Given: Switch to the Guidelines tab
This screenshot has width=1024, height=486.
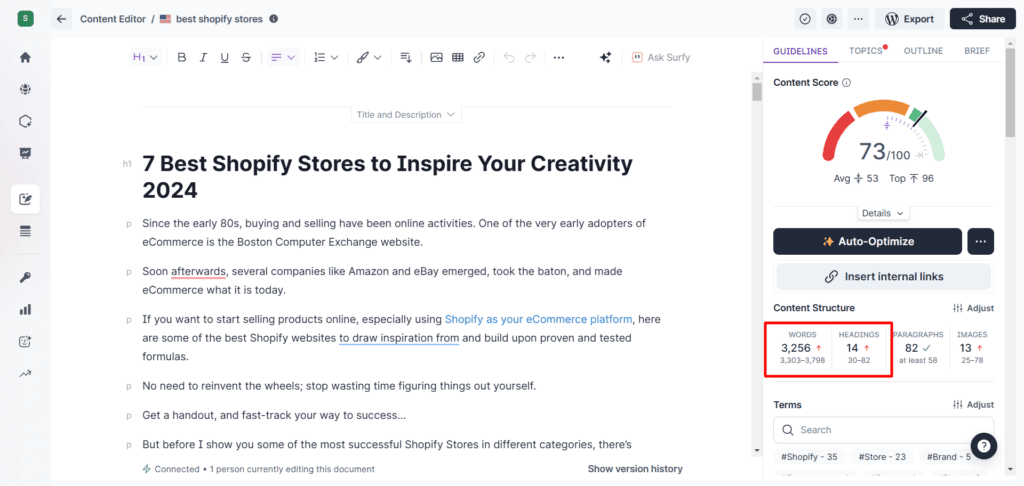Looking at the screenshot, I should [800, 51].
